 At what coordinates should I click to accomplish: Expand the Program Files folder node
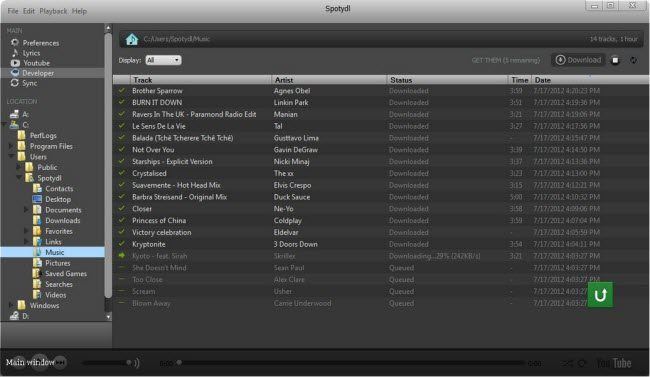pos(12,146)
